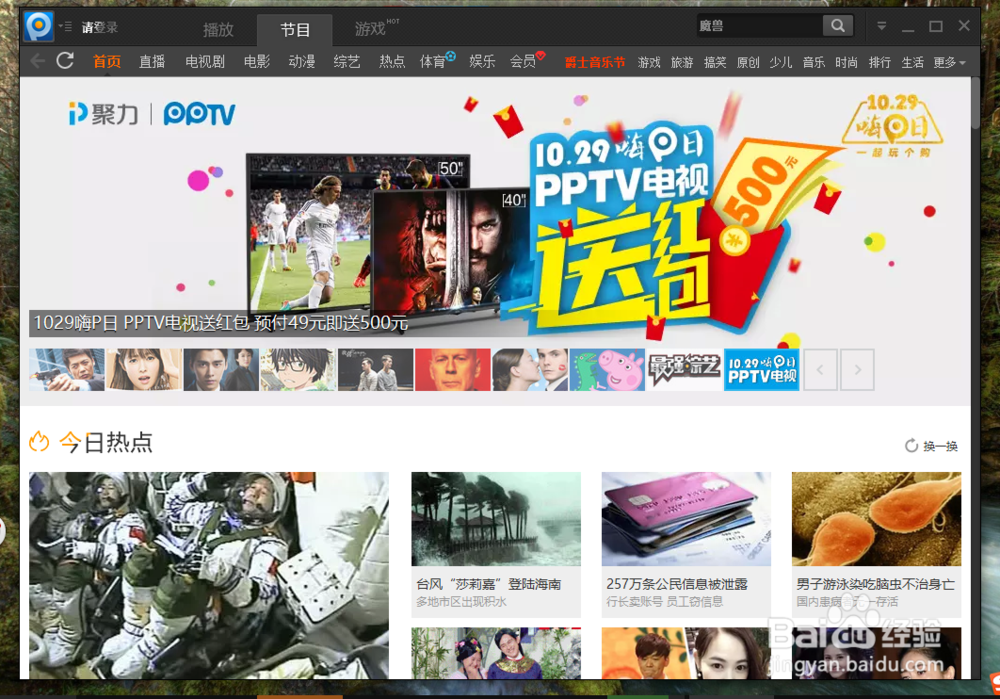Image resolution: width=1000 pixels, height=699 pixels.
Task: Click the magnifier search button
Action: coord(837,26)
